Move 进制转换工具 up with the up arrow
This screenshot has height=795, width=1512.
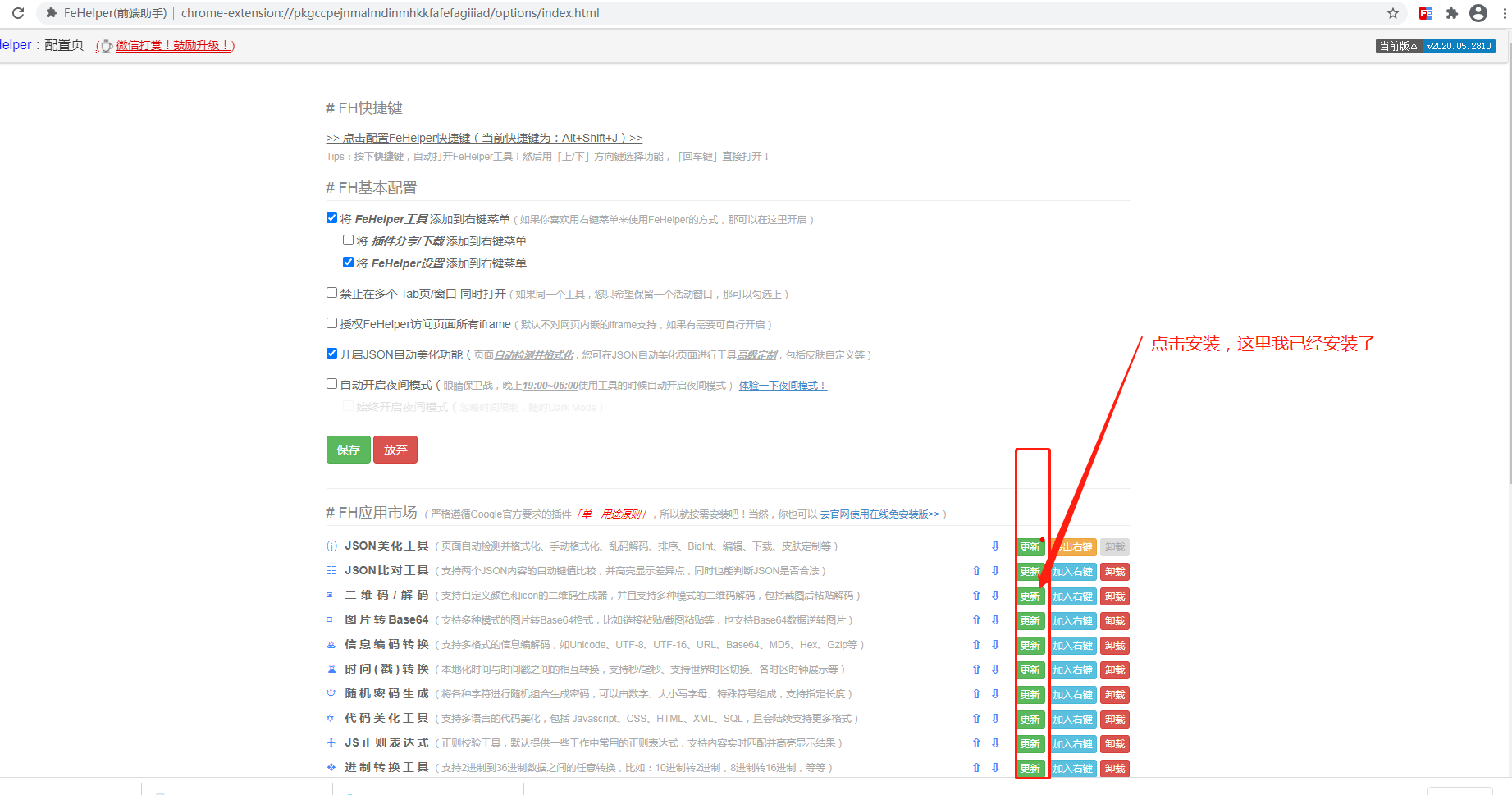tap(976, 768)
